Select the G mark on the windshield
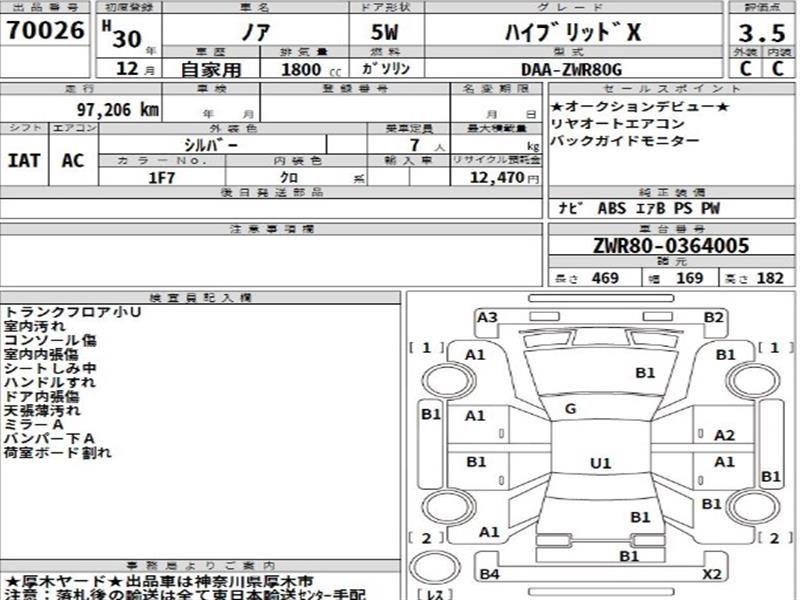Image resolution: width=800 pixels, height=600 pixels. click(570, 408)
